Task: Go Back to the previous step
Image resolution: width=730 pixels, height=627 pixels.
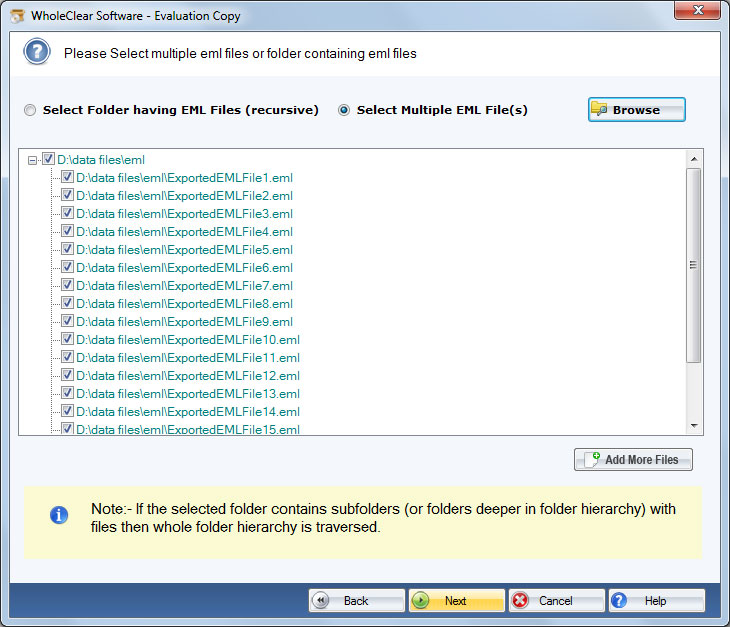Action: [x=357, y=600]
